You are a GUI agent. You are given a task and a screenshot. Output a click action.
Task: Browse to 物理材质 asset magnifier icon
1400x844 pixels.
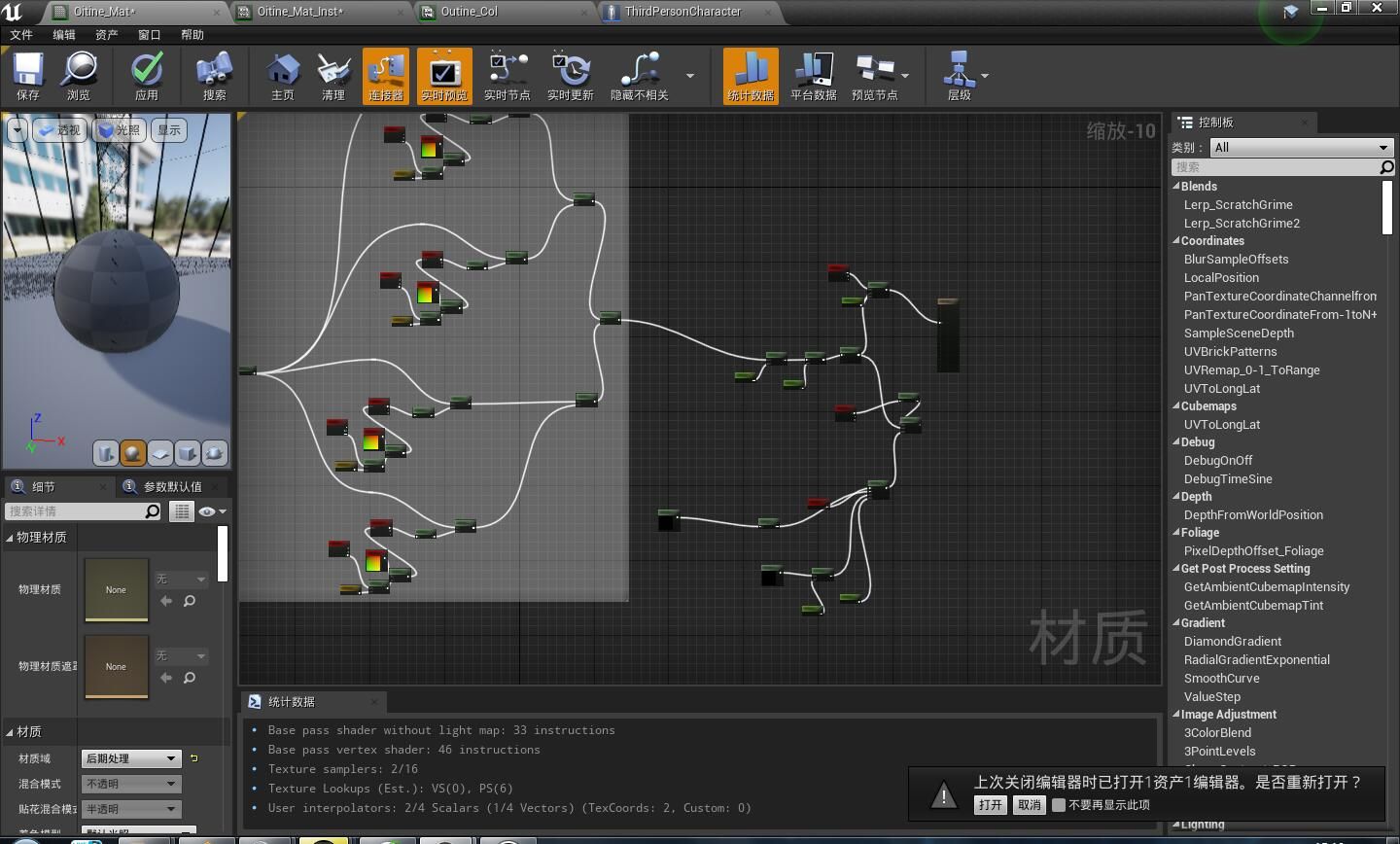[x=190, y=601]
